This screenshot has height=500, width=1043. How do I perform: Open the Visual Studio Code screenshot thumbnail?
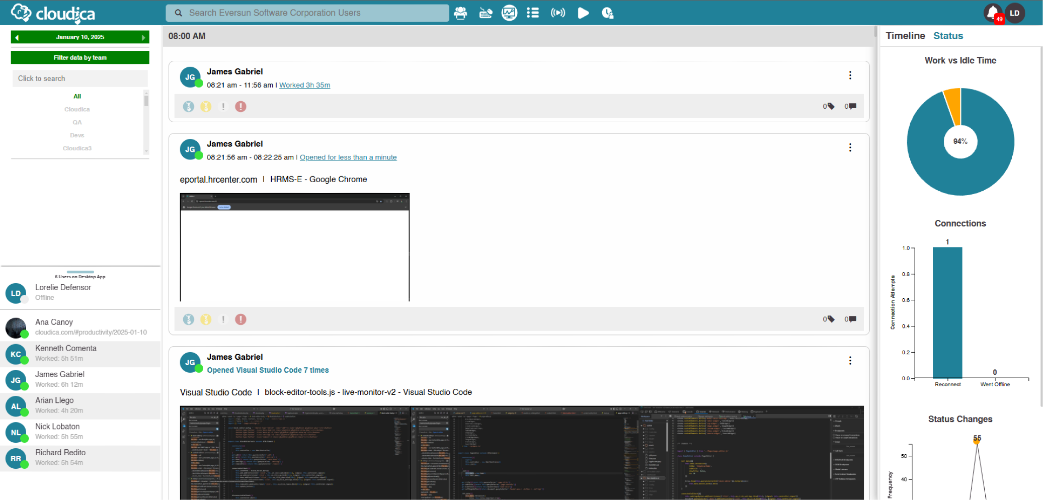point(522,453)
